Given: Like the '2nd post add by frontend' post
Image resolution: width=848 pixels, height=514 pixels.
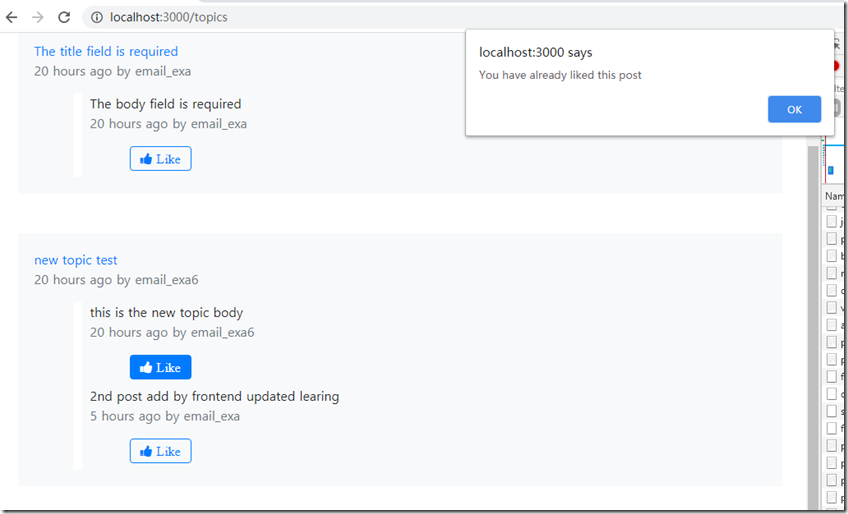Looking at the screenshot, I should point(160,451).
